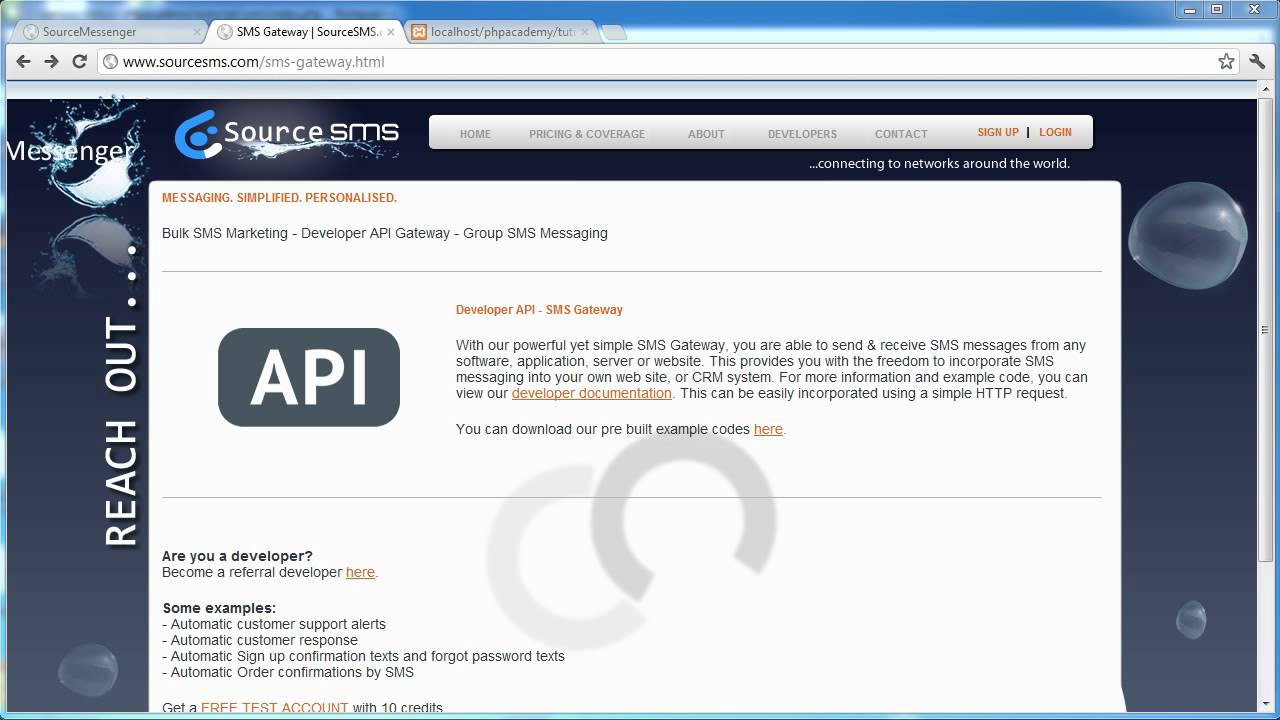Image resolution: width=1280 pixels, height=720 pixels.
Task: Click the page's vertical scrollbar thumb
Action: tap(1266, 330)
